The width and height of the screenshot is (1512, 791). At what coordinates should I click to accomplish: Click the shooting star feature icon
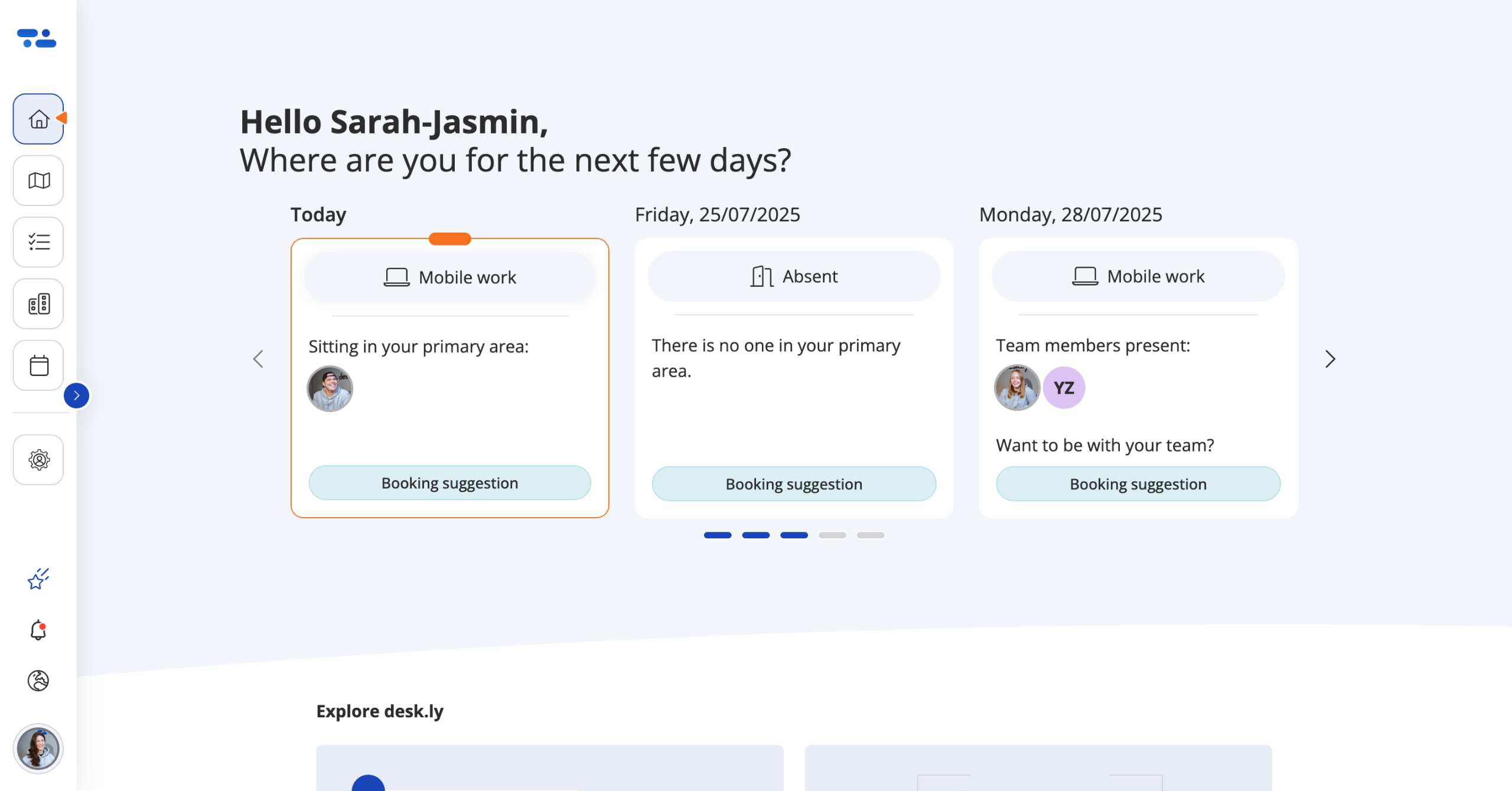(x=38, y=579)
